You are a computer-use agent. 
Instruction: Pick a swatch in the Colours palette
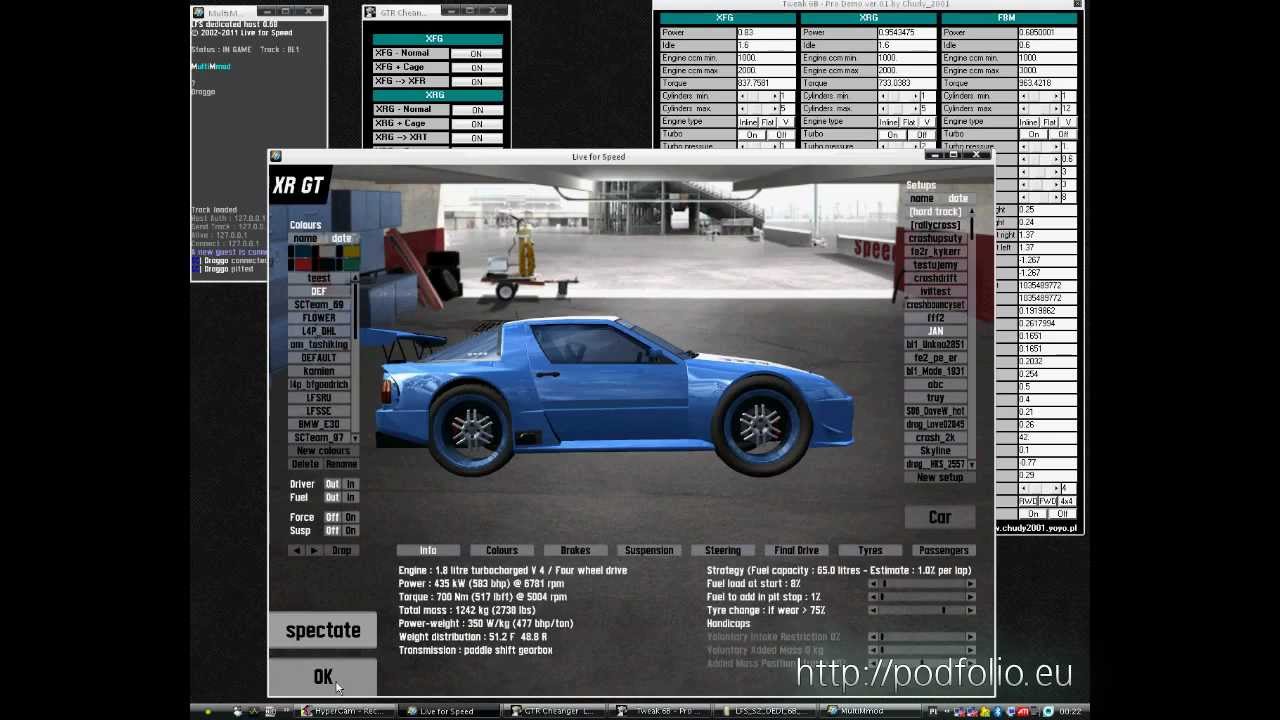[323, 258]
